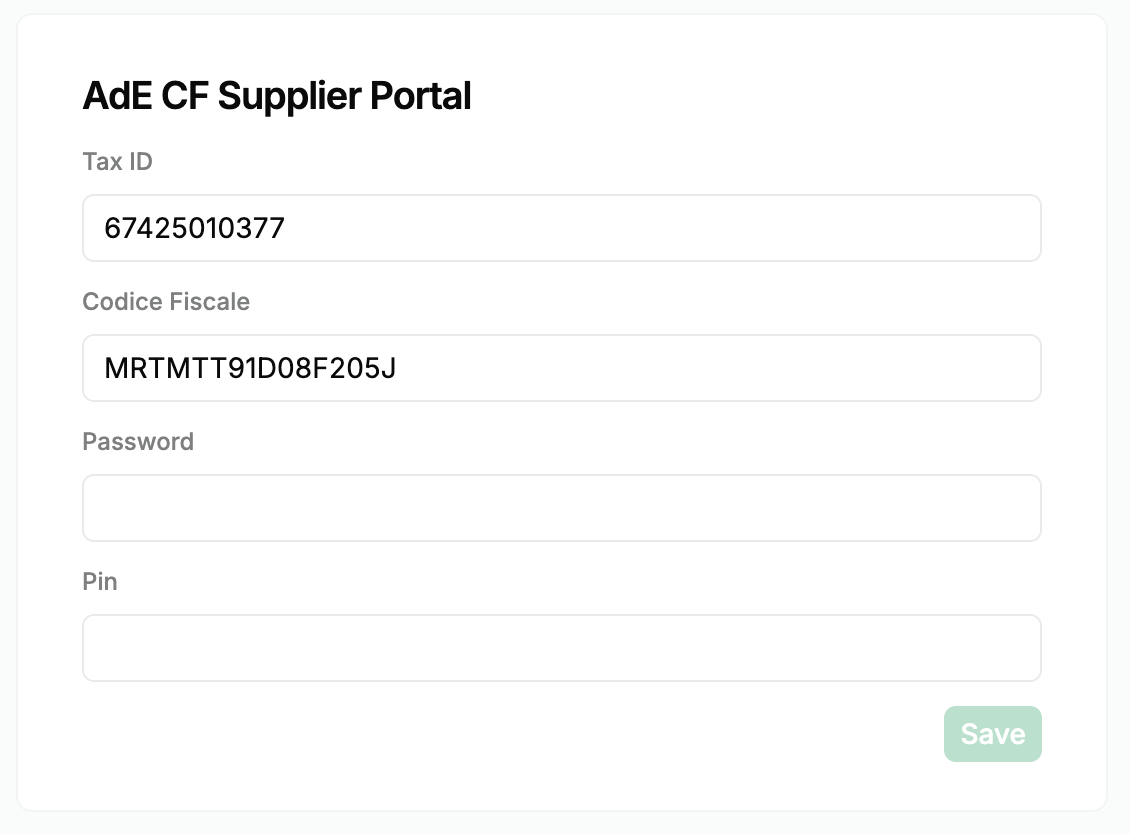Click the Tax ID label
This screenshot has width=1130, height=834.
click(117, 161)
